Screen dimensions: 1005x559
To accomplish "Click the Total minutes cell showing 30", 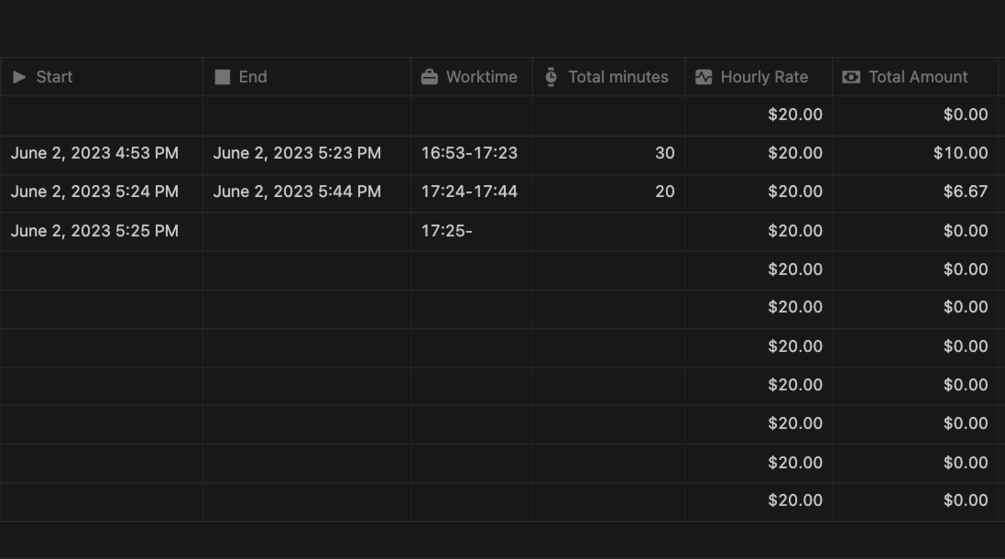I will 608,153.
